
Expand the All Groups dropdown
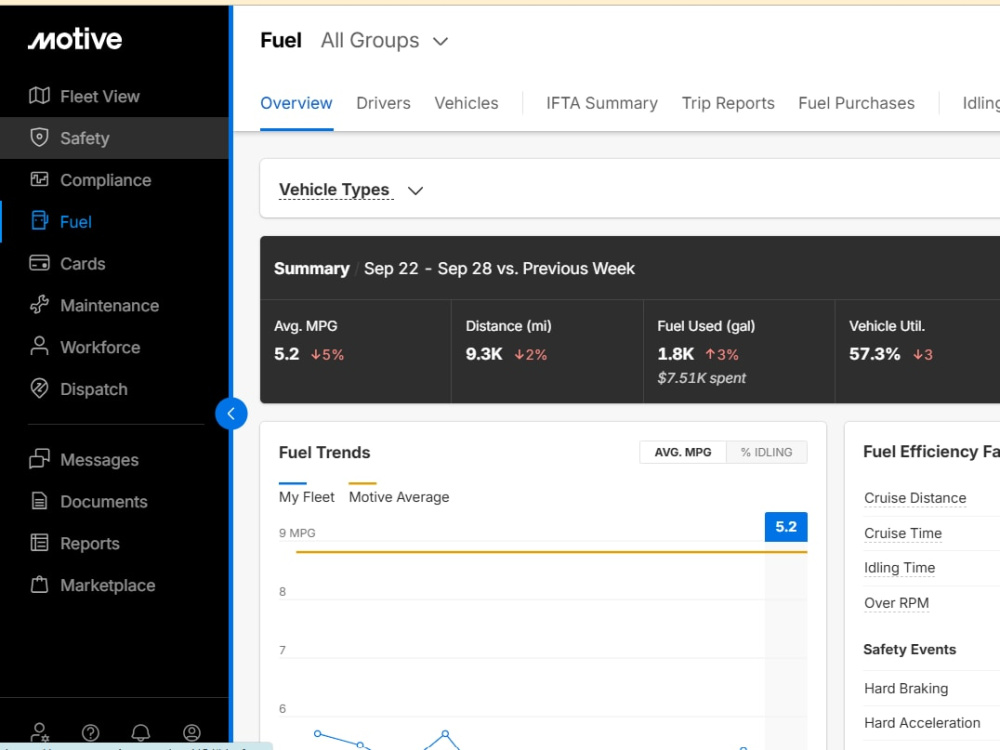pyautogui.click(x=385, y=41)
